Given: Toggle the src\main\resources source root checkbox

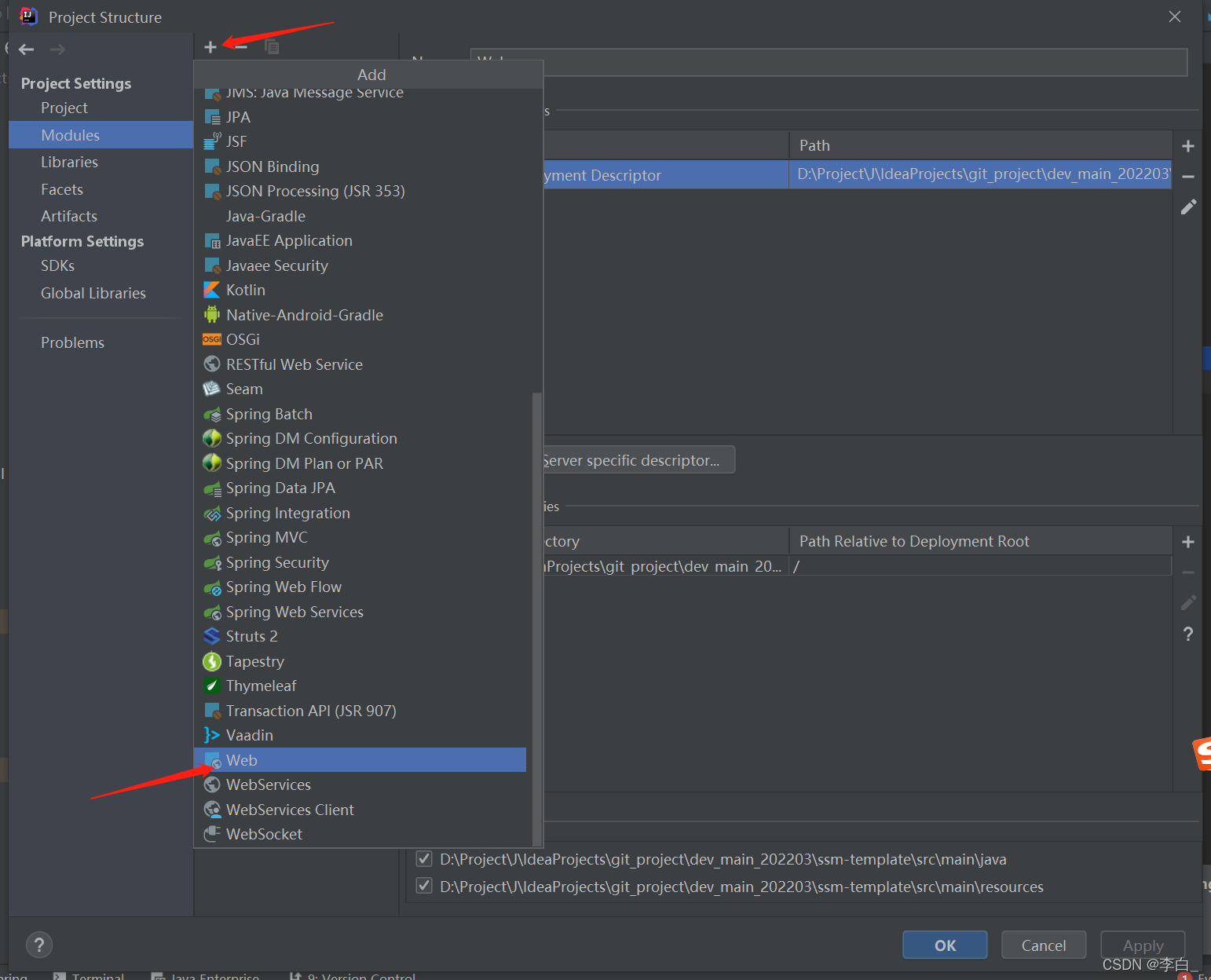Looking at the screenshot, I should [424, 886].
